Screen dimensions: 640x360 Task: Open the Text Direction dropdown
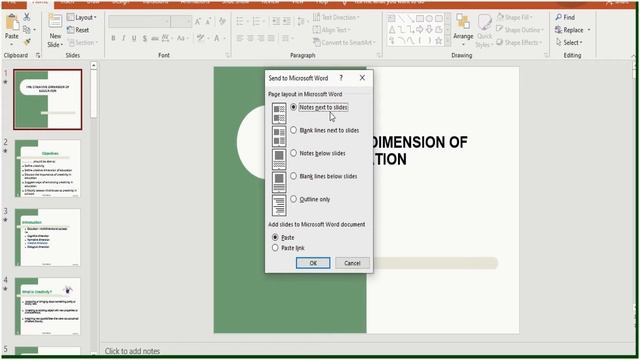pyautogui.click(x=336, y=17)
